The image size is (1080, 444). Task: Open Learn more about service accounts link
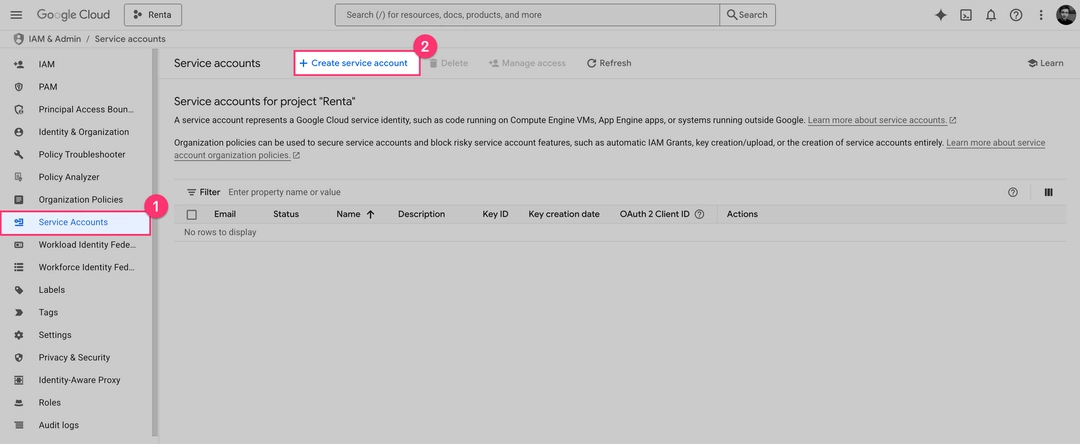click(877, 120)
